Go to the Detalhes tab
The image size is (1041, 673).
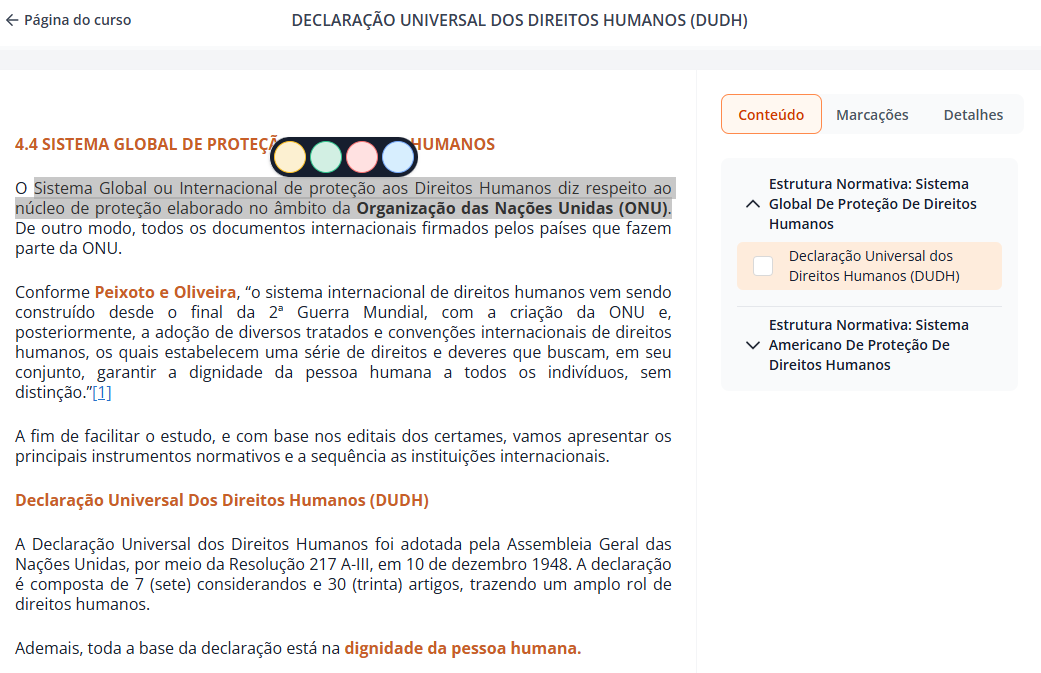[973, 115]
